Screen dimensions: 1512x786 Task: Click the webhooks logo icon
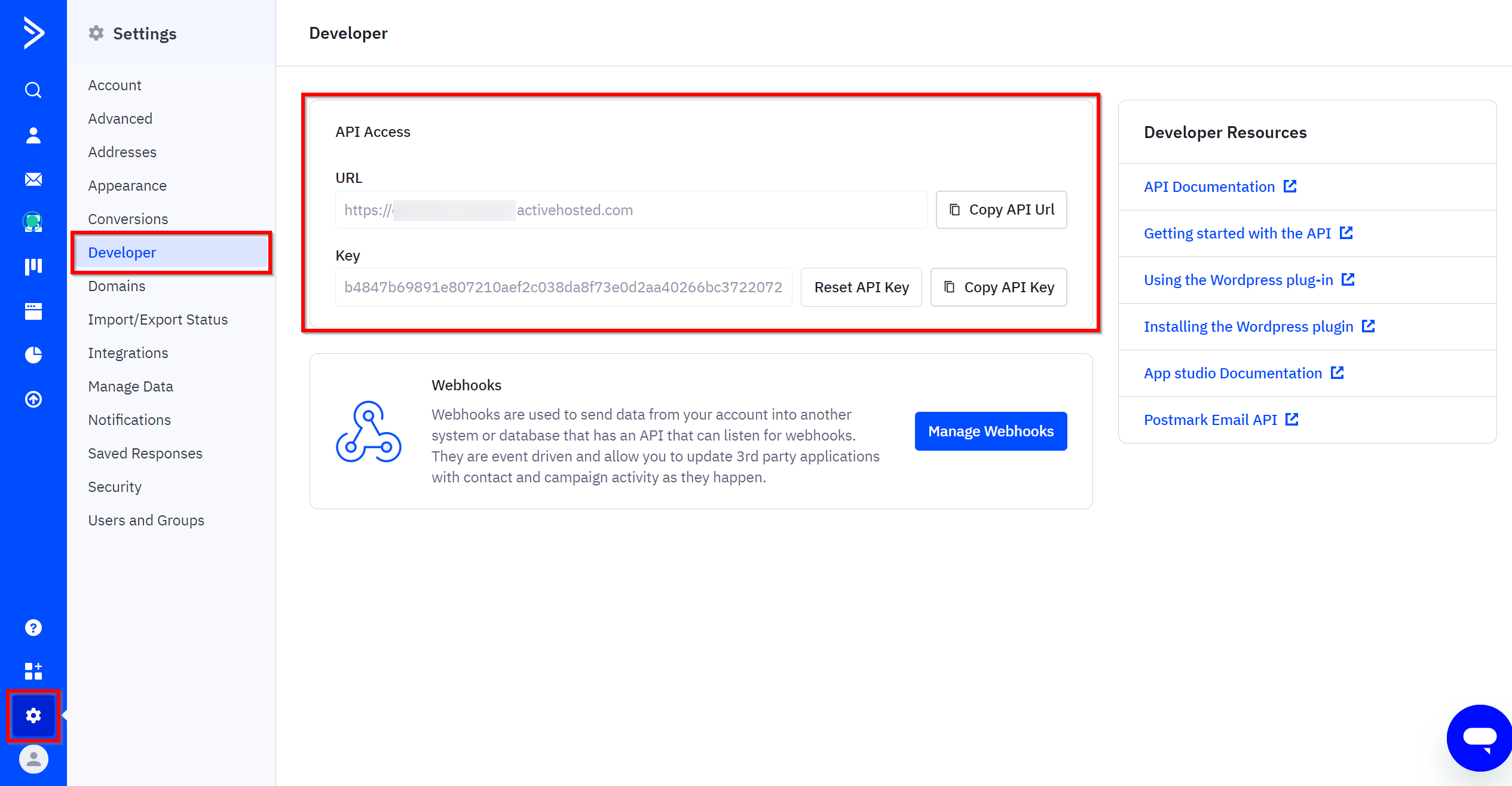(x=369, y=432)
